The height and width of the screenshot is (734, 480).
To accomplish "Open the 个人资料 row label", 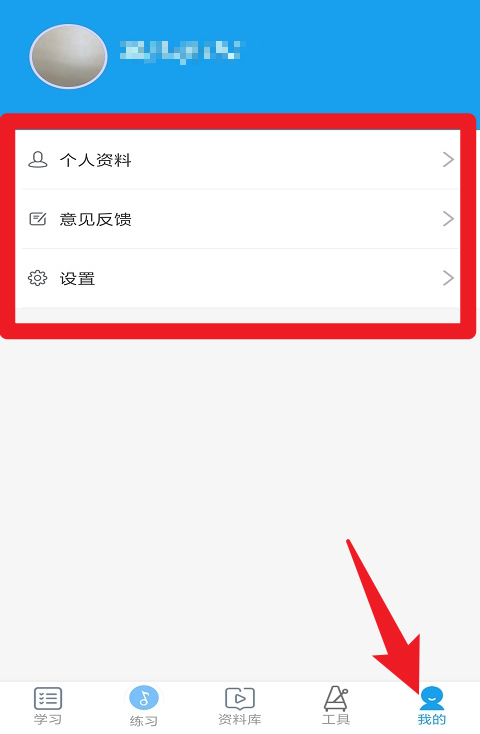I will coord(96,160).
